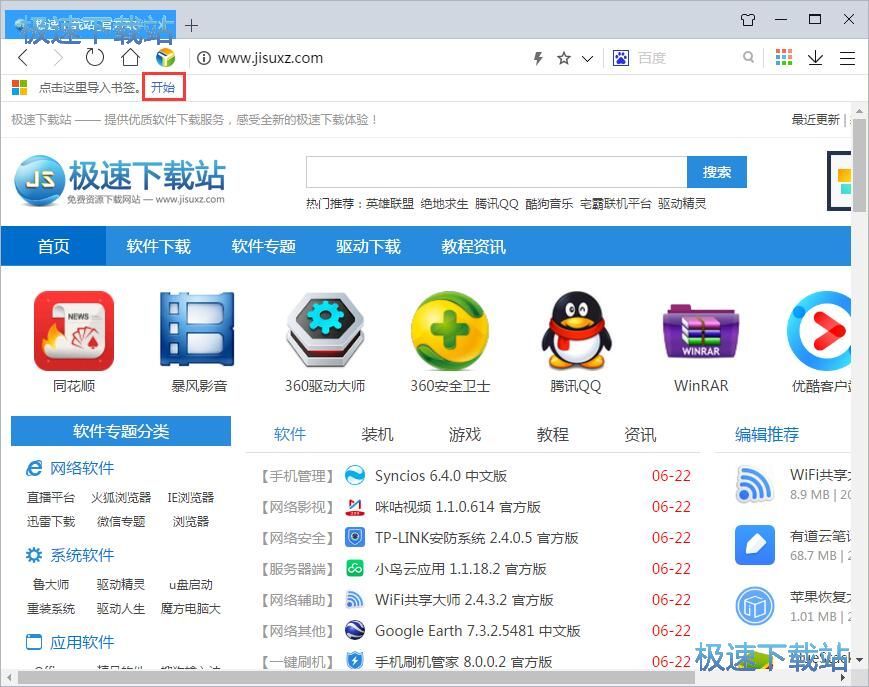The image size is (869, 687).
Task: Expand the bookmark star dropdown arrow
Action: [x=587, y=58]
